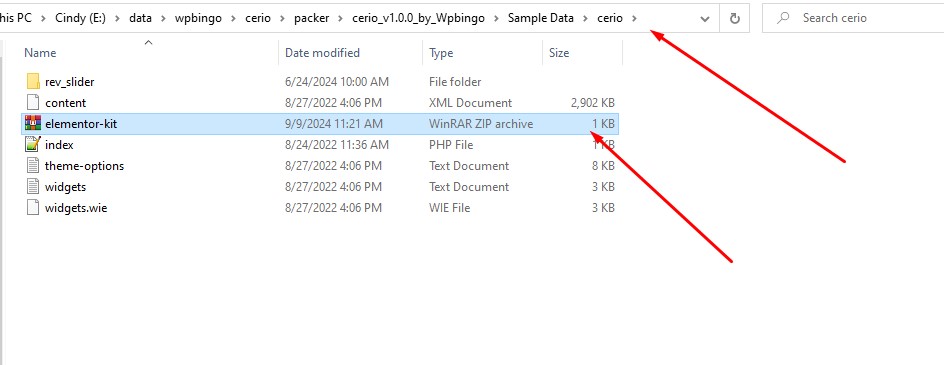Sort files by Date modified column
This screenshot has height=365, width=944.
[x=322, y=53]
